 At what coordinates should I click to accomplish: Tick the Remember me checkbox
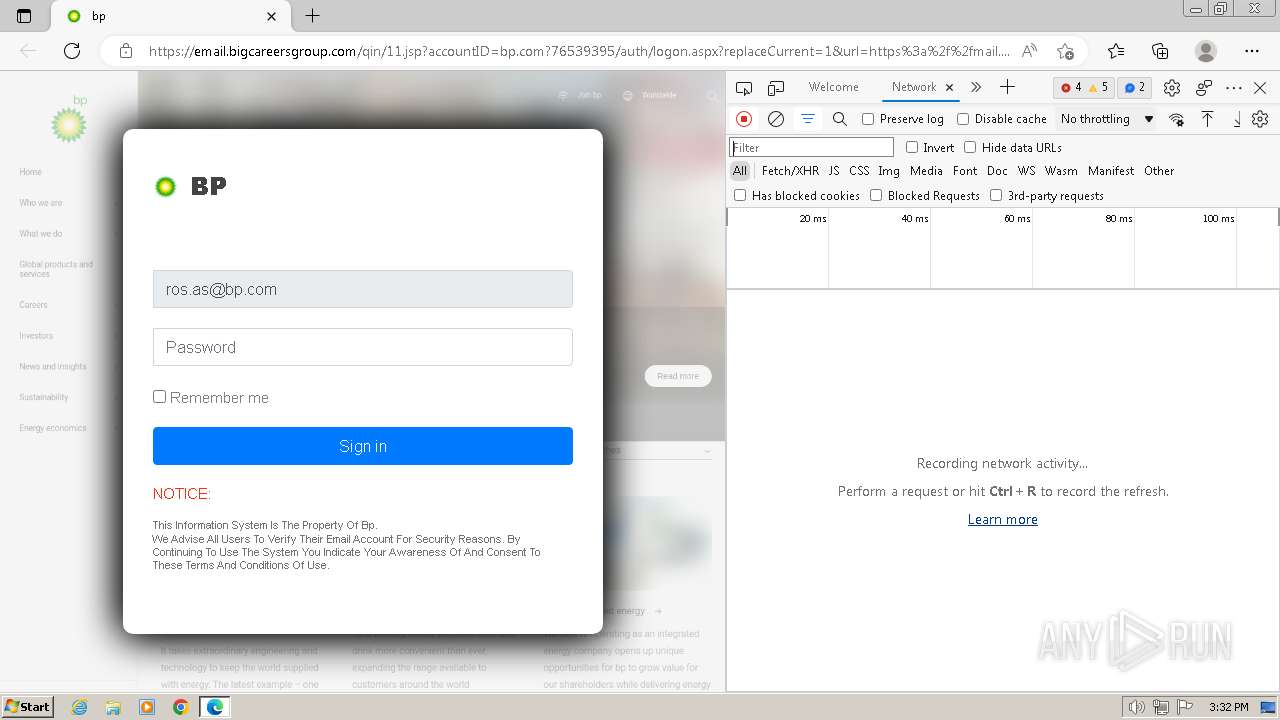click(x=159, y=397)
